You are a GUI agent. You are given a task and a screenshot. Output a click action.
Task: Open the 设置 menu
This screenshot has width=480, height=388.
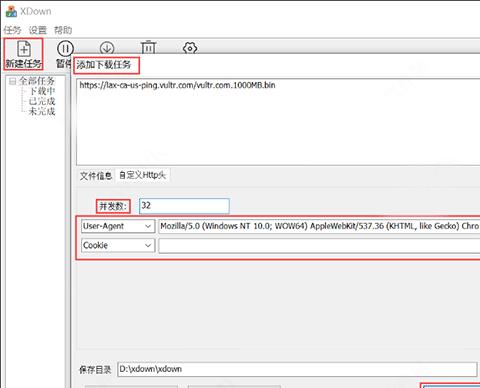tap(38, 30)
